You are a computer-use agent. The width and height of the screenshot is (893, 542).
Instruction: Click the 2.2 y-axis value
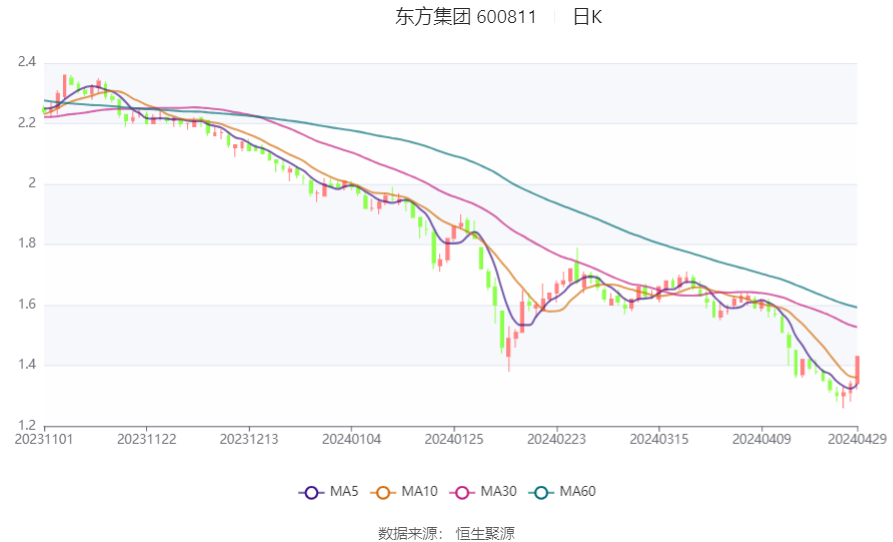tap(27, 122)
